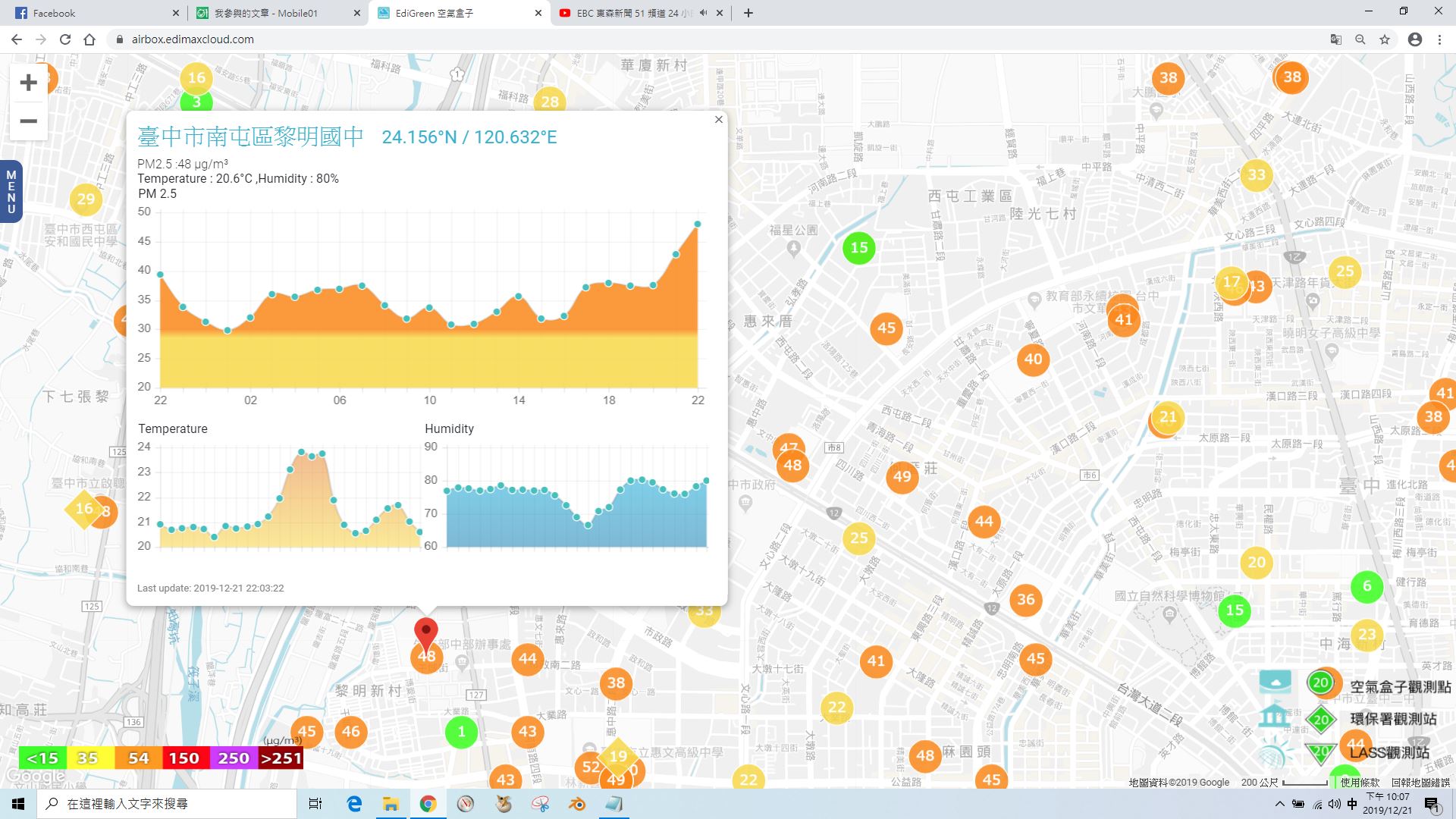Bookmark this page with star icon
Image resolution: width=1456 pixels, height=819 pixels.
click(1385, 39)
